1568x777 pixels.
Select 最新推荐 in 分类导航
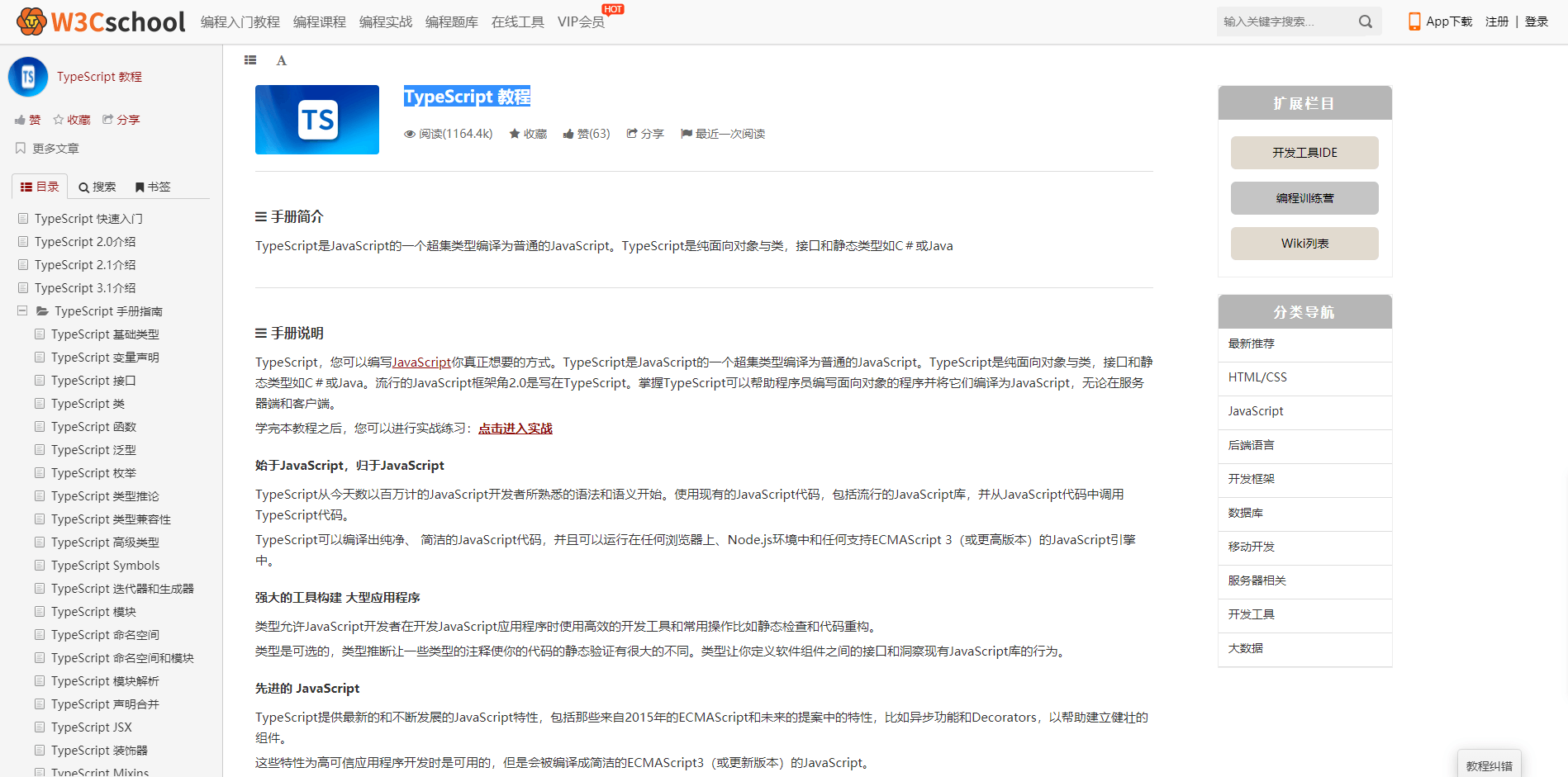click(1304, 344)
